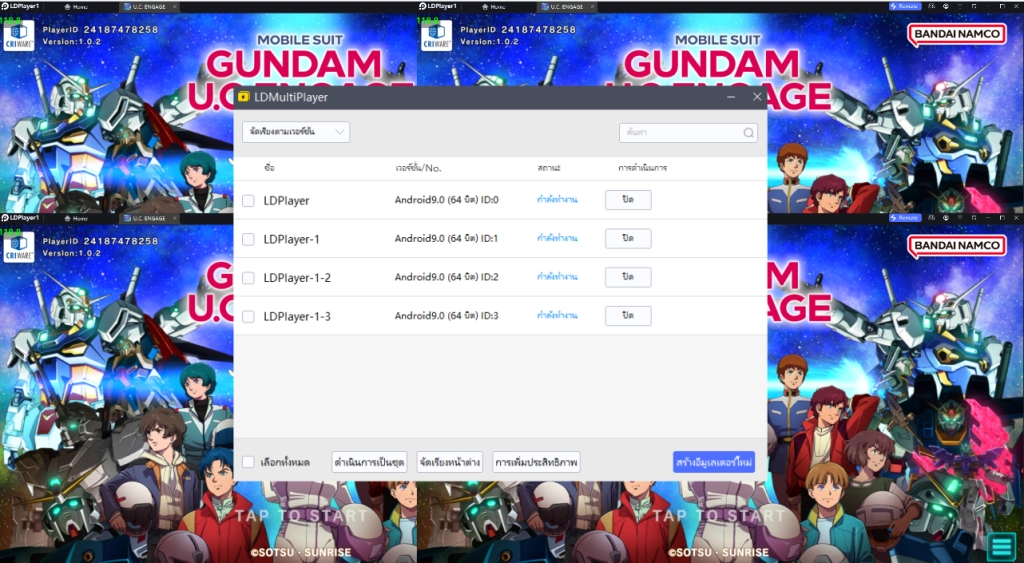Click the LDPlayer1 logo of the upper-right emulator window

(438, 6)
